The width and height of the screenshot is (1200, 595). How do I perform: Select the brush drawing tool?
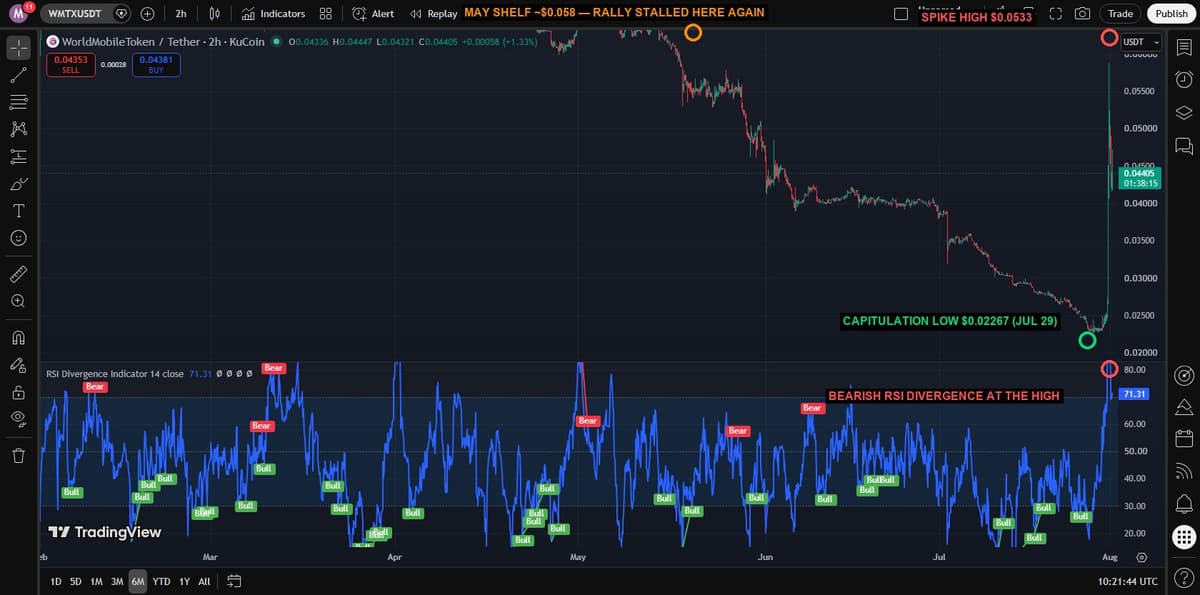(18, 184)
